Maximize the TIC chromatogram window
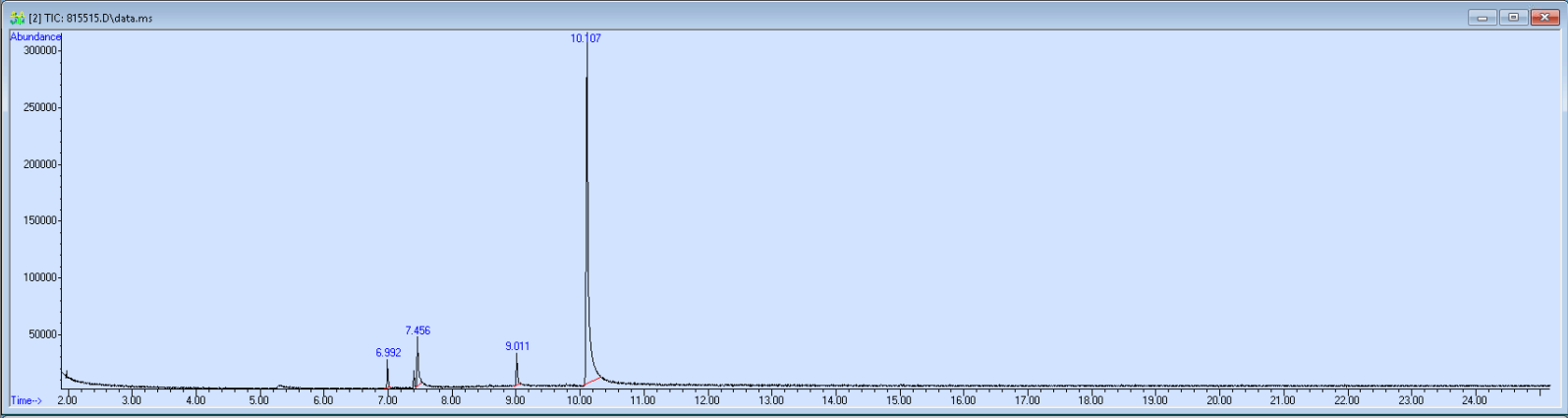This screenshot has width=1568, height=418. point(1513,17)
